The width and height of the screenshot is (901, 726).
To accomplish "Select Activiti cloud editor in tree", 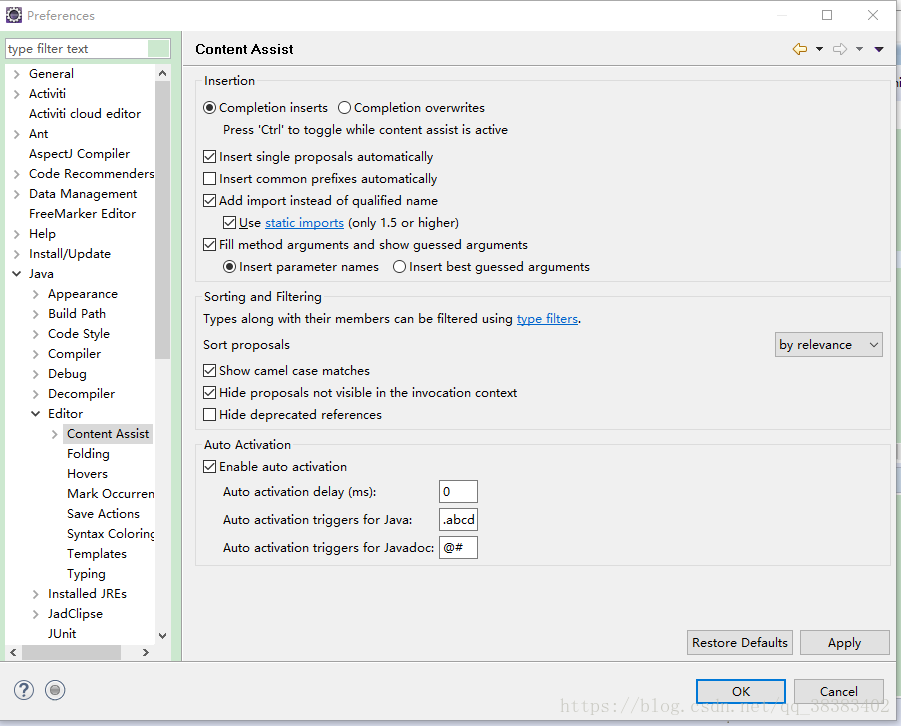I will point(85,114).
